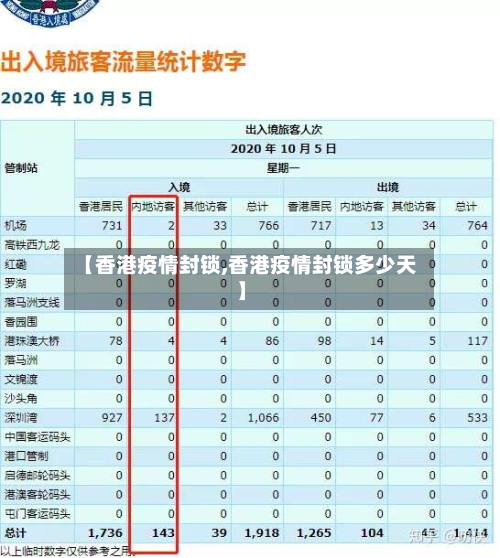The height and width of the screenshot is (558, 500).
Task: Click the value 927 in 深圳湾 row
Action: 112,418
